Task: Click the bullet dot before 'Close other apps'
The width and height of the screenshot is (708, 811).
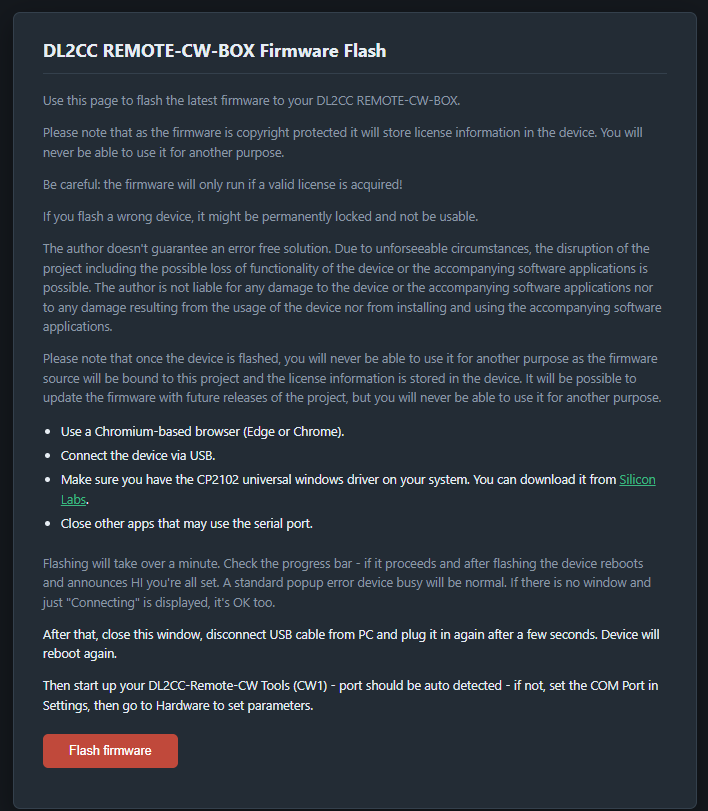Action: coord(48,524)
